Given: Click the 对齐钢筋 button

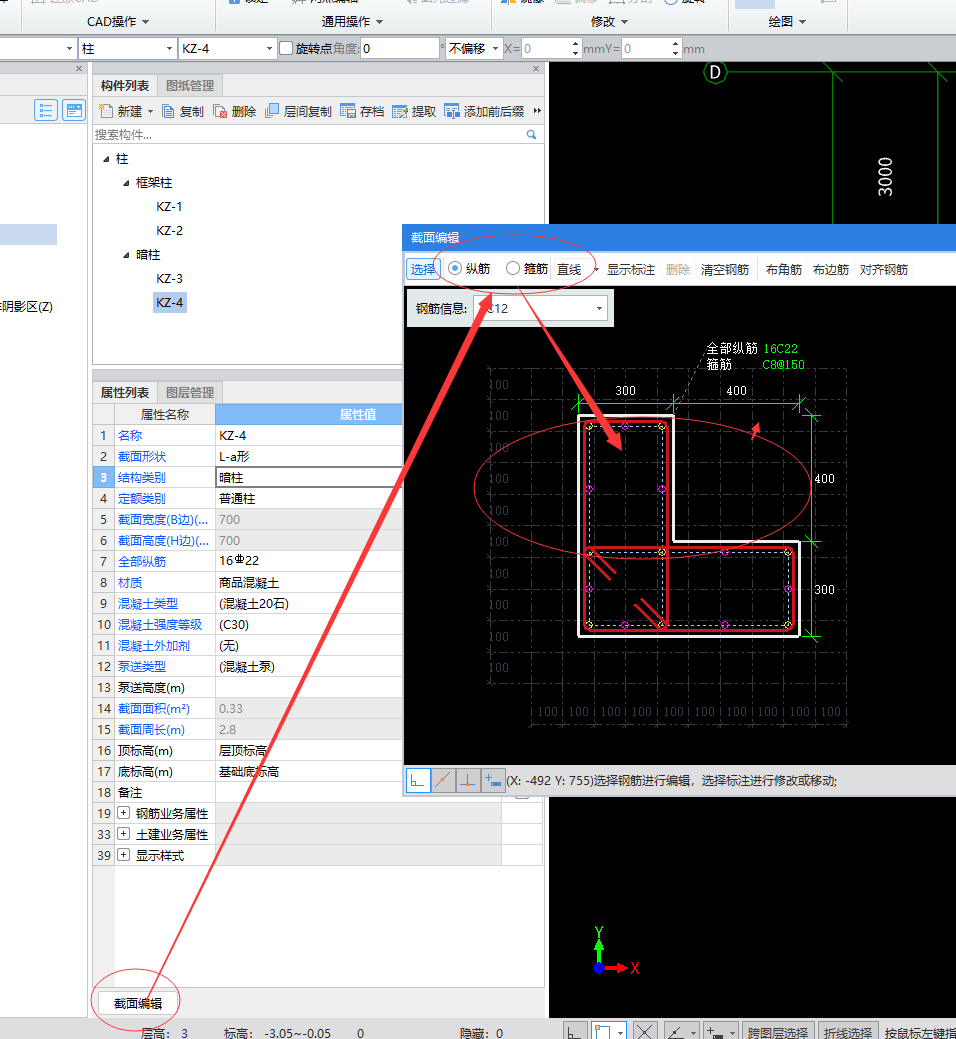Looking at the screenshot, I should (884, 270).
